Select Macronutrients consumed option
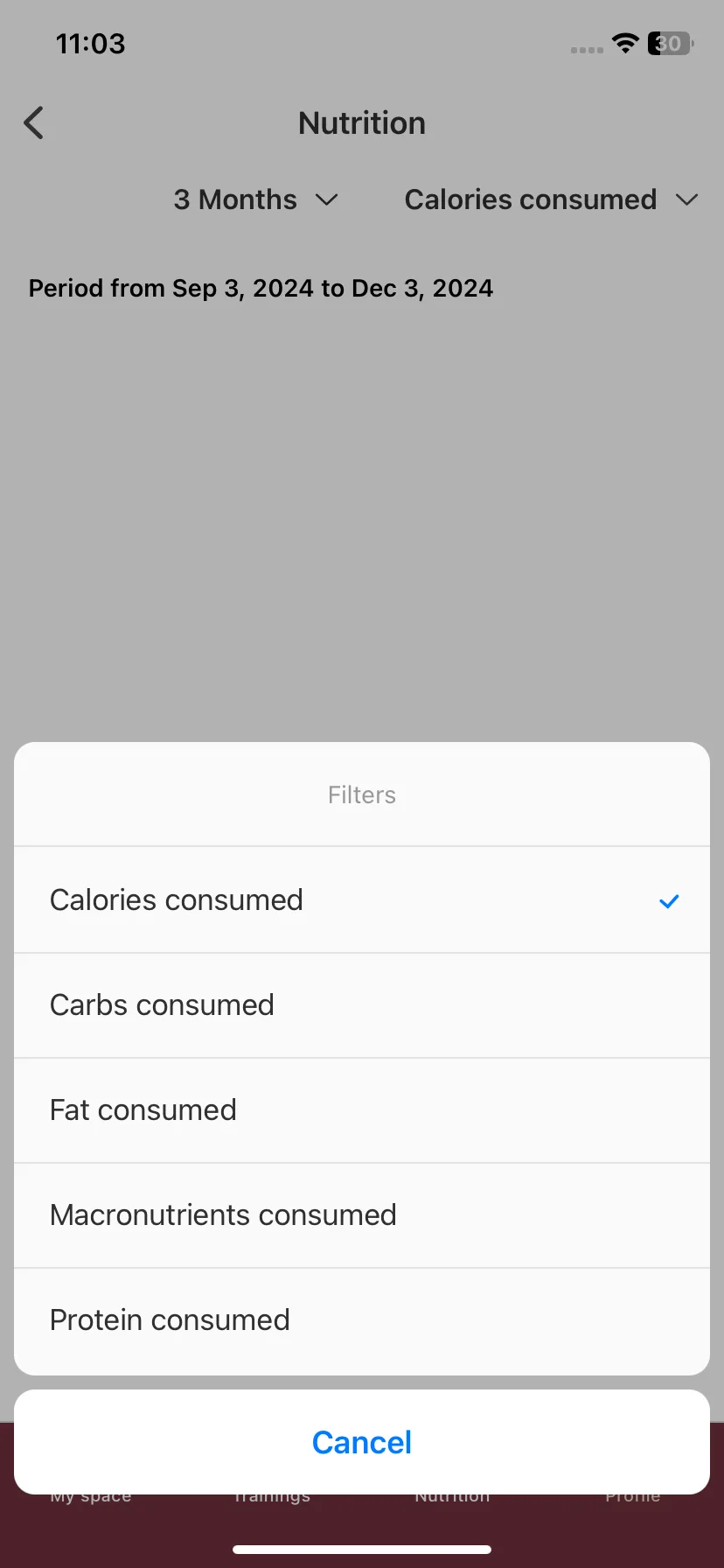The height and width of the screenshot is (1568, 724). pos(362,1215)
